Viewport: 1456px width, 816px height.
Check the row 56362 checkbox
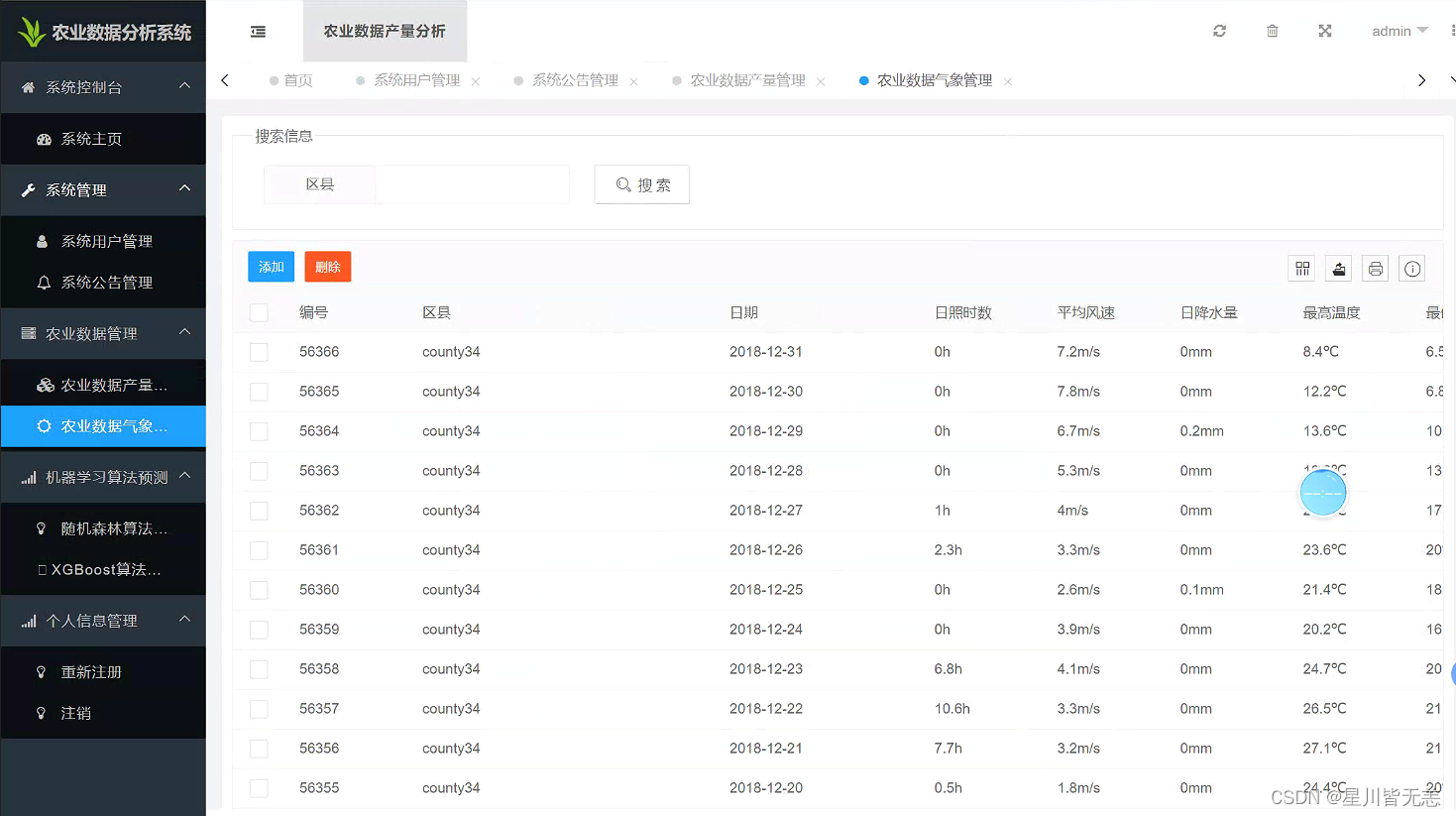click(x=259, y=511)
